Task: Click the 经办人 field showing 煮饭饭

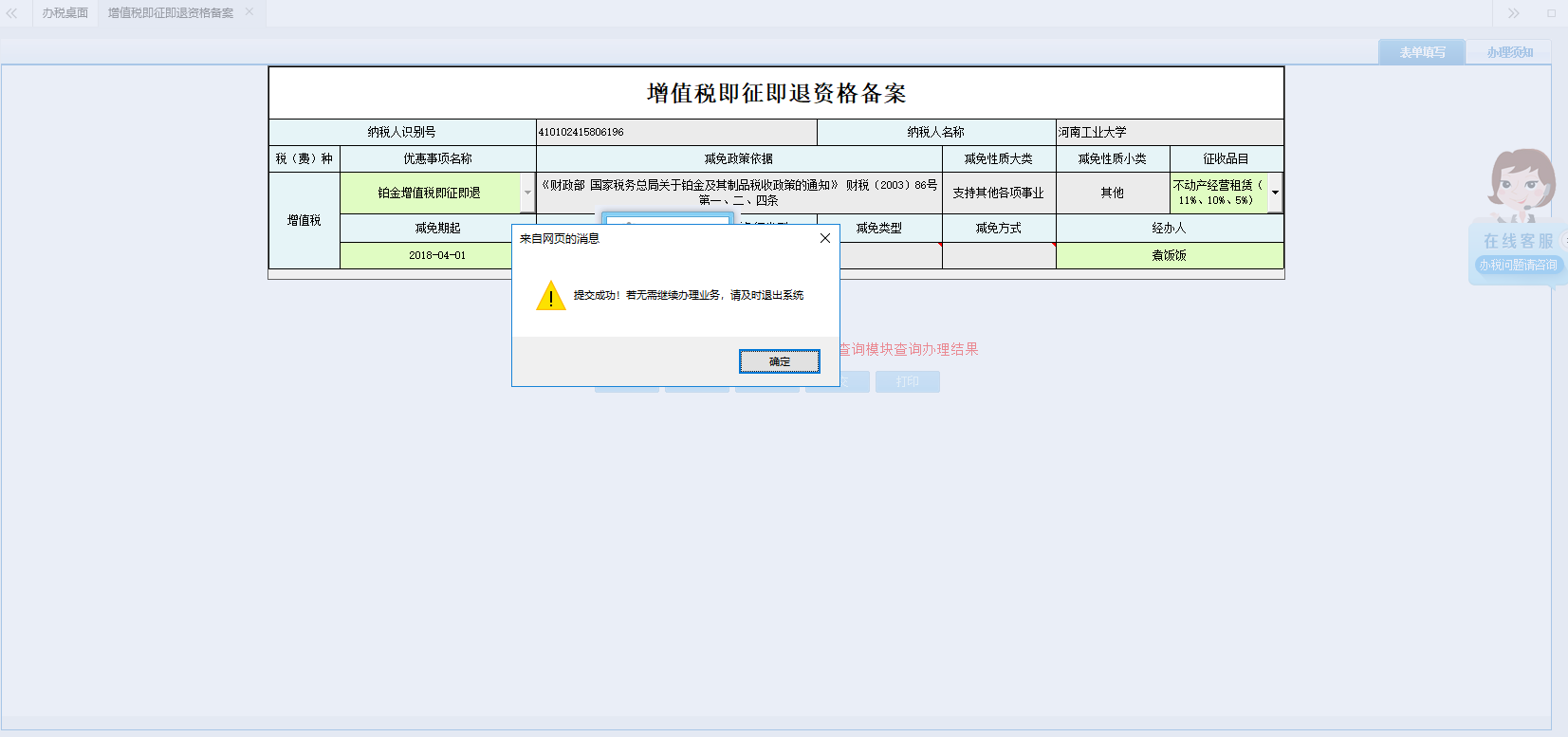Action: [x=1169, y=255]
